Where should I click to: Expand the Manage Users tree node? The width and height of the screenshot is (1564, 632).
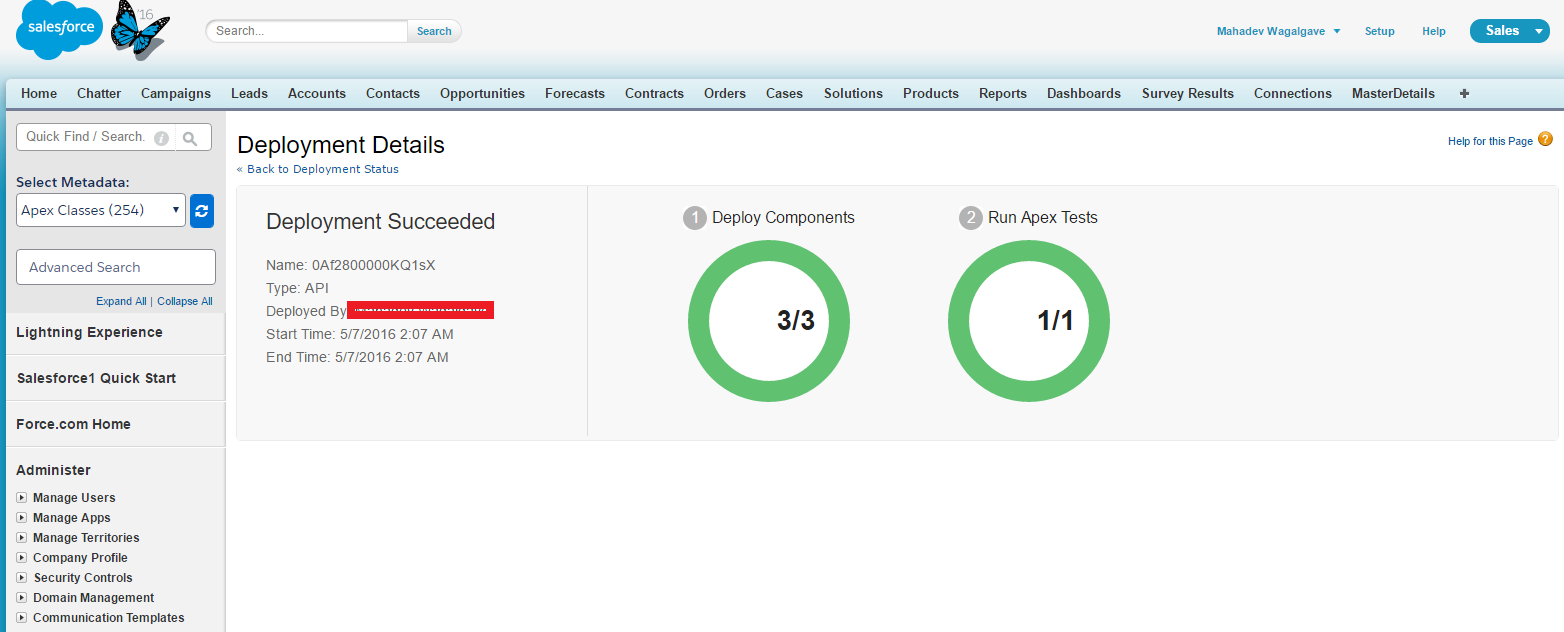pyautogui.click(x=22, y=498)
